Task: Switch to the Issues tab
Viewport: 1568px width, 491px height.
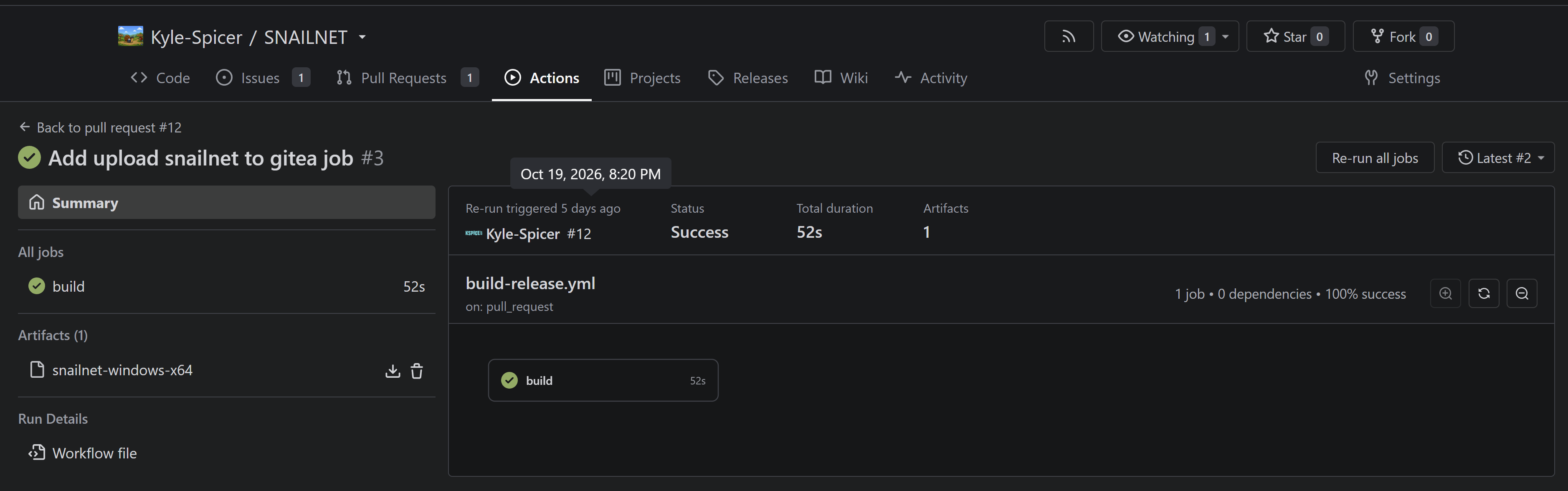Action: pyautogui.click(x=263, y=78)
